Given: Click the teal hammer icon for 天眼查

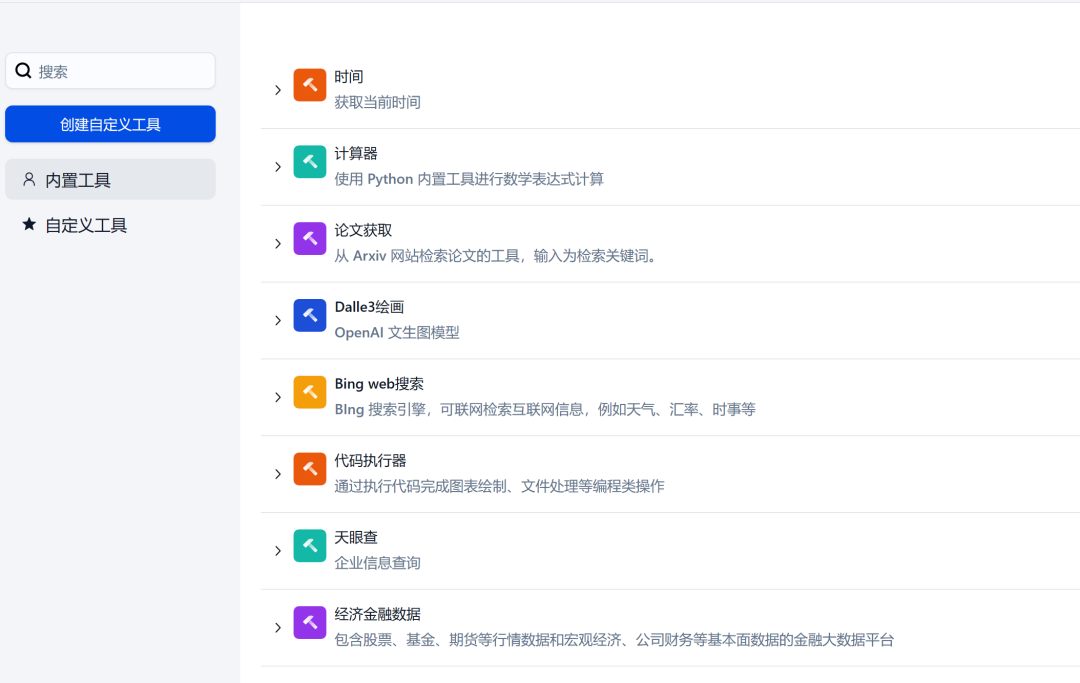Looking at the screenshot, I should click(x=309, y=545).
